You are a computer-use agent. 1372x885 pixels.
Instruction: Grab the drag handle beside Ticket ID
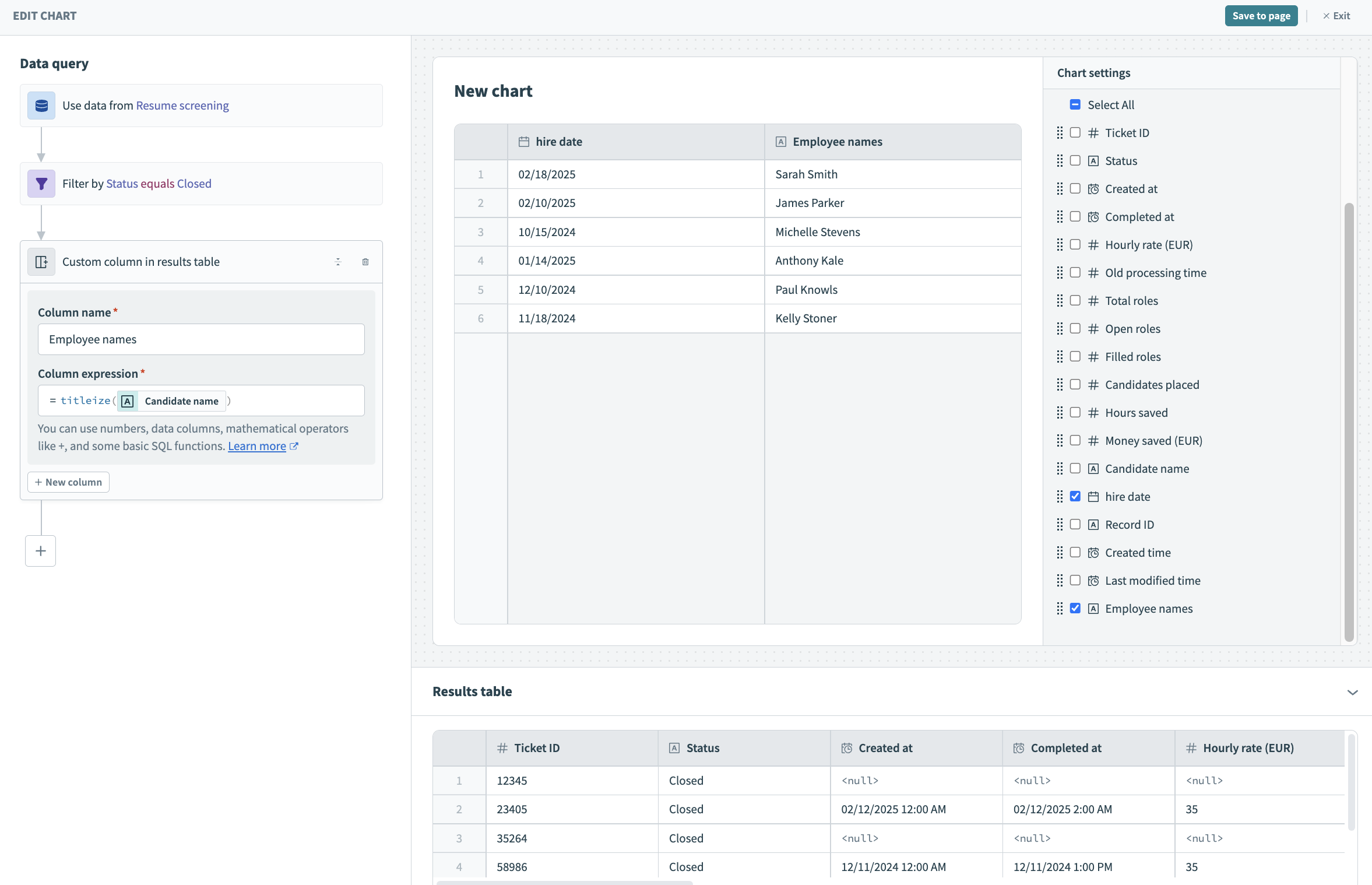(x=1060, y=133)
